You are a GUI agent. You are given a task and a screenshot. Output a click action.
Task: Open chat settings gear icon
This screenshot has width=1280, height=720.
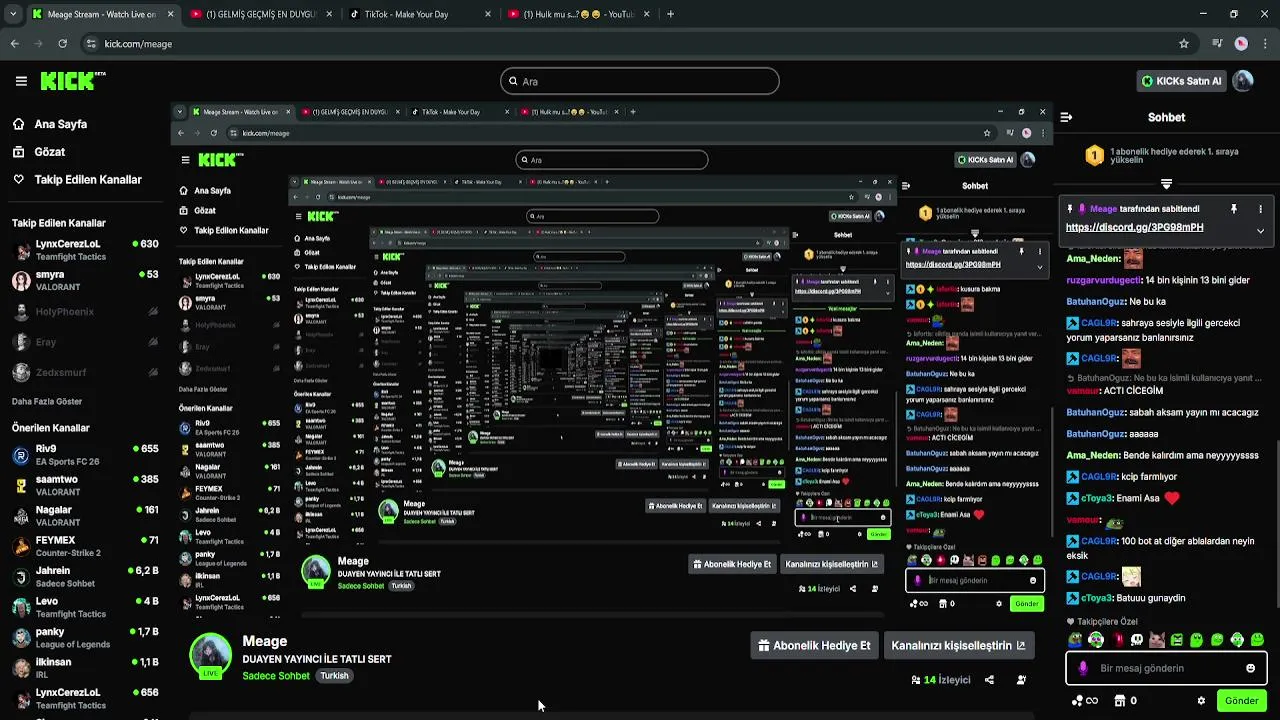tap(1202, 701)
